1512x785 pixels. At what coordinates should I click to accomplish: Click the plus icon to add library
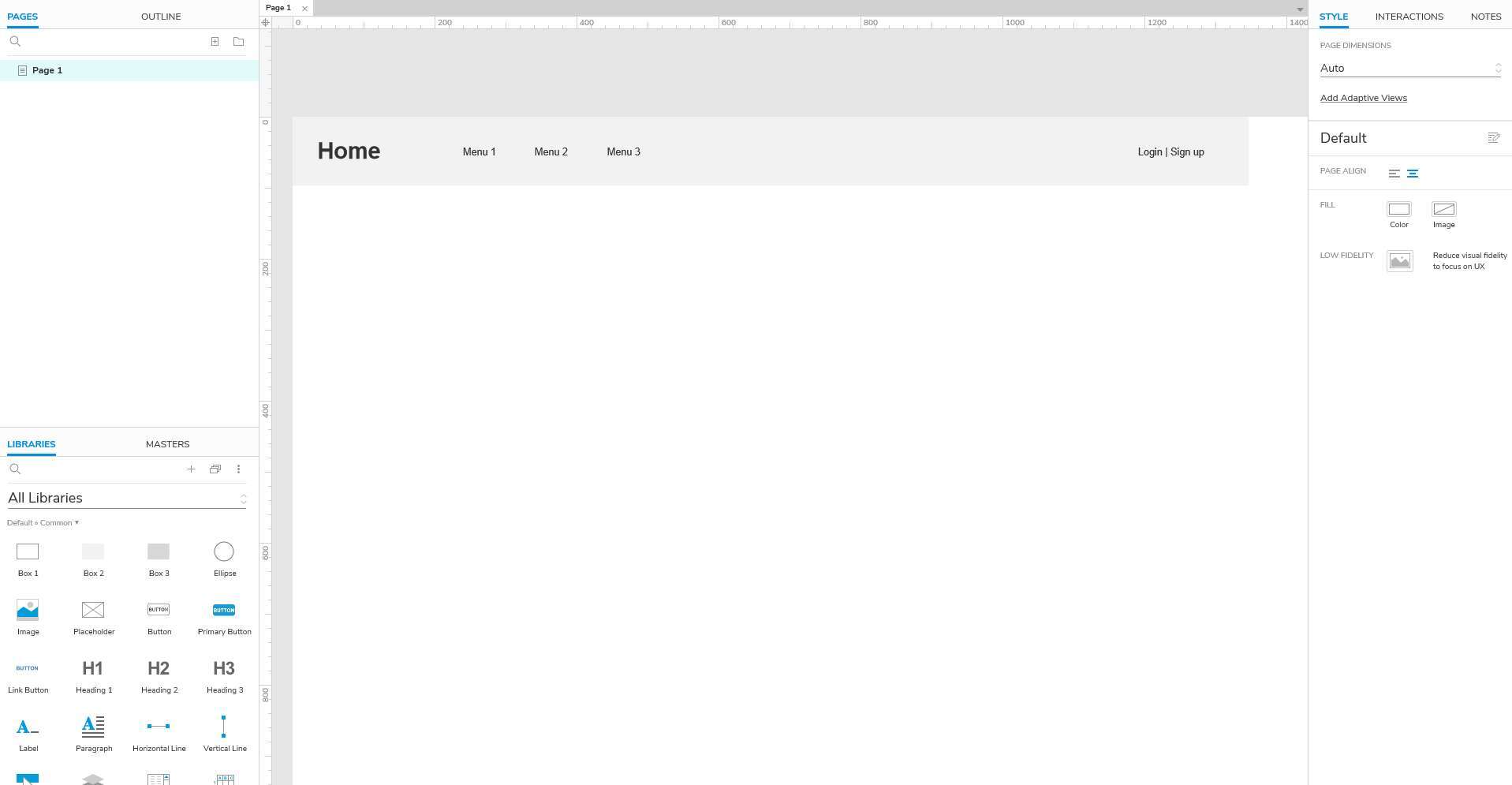(191, 469)
